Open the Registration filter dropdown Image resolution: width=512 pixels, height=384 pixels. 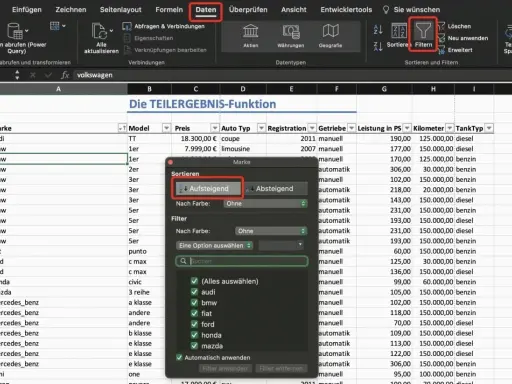point(312,128)
